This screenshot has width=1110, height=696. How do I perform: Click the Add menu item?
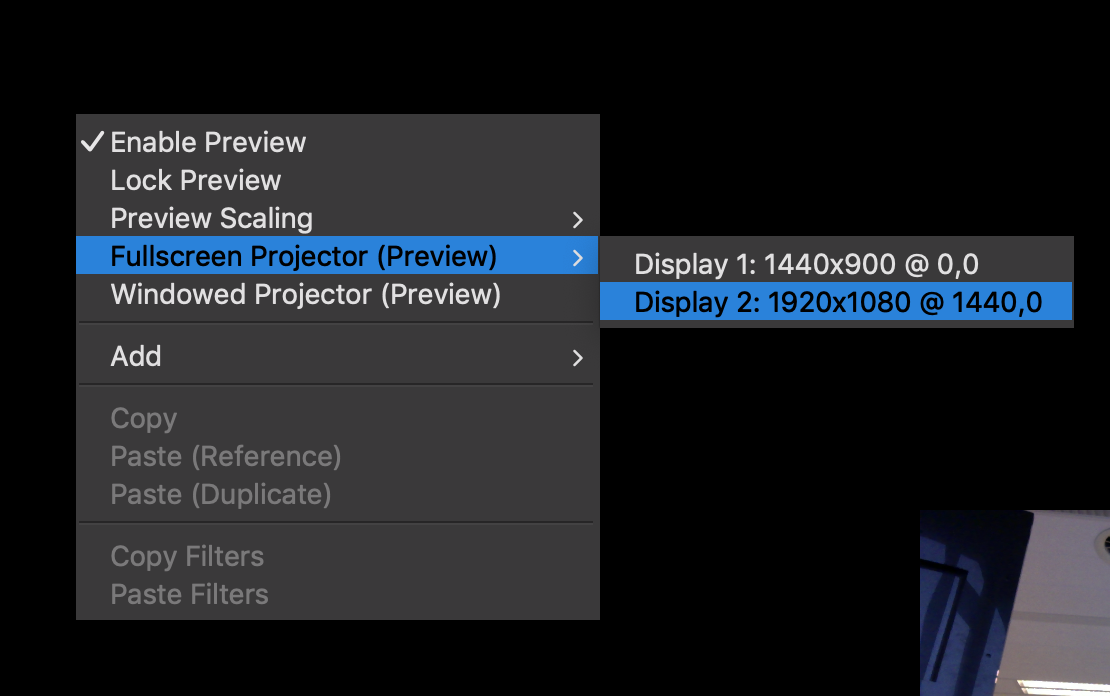point(136,355)
